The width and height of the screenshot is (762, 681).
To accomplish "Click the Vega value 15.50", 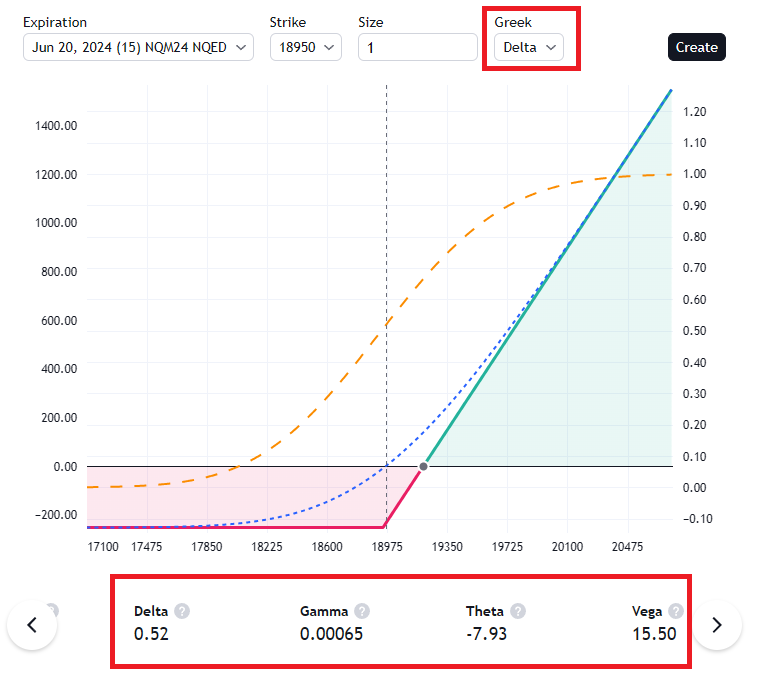I will [654, 634].
